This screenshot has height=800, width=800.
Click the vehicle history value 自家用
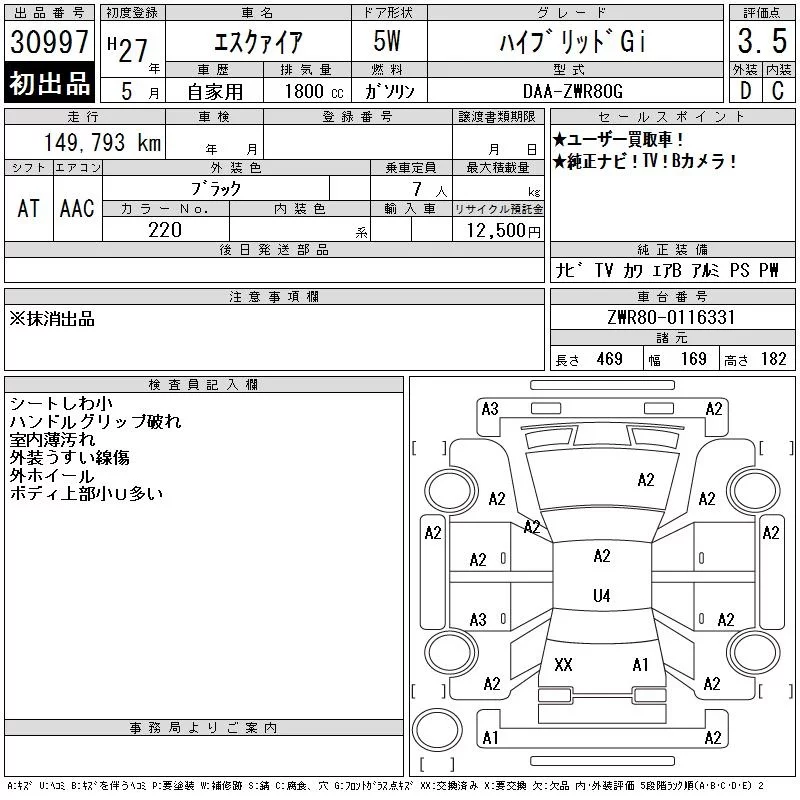pos(215,92)
